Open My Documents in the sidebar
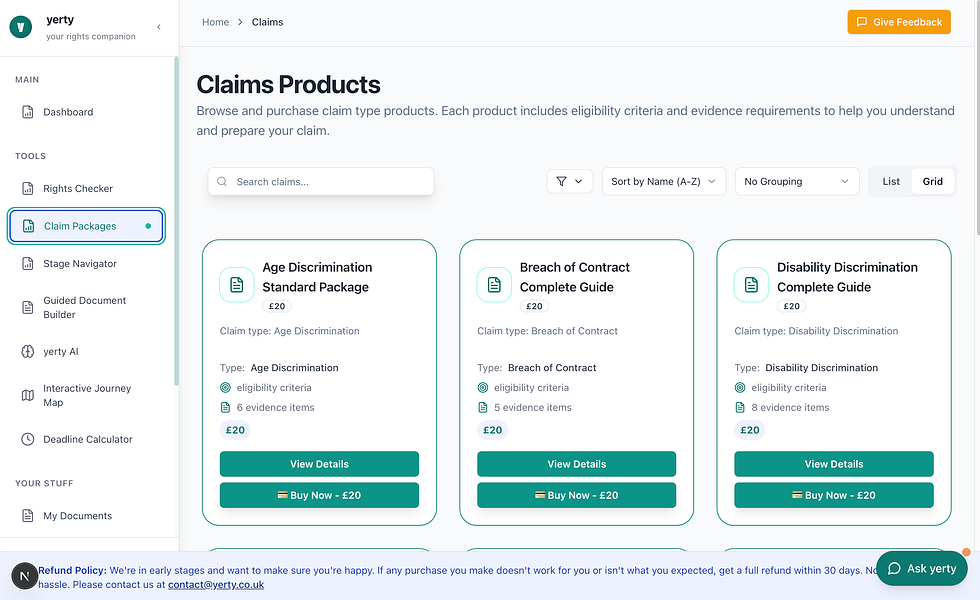The image size is (980, 600). click(77, 516)
